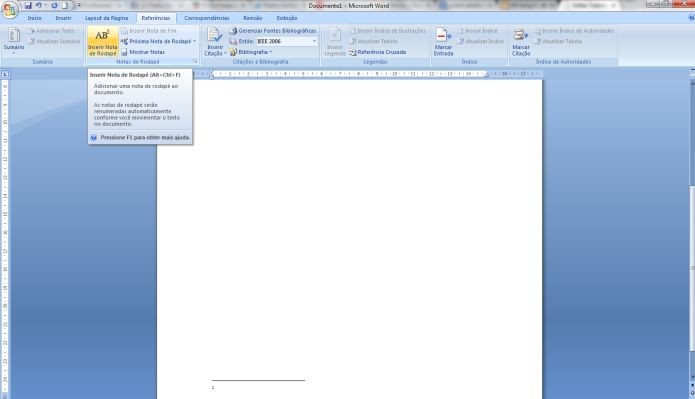Click the Inserir Nota de Rodapé icon
This screenshot has width=695, height=399.
tap(102, 42)
